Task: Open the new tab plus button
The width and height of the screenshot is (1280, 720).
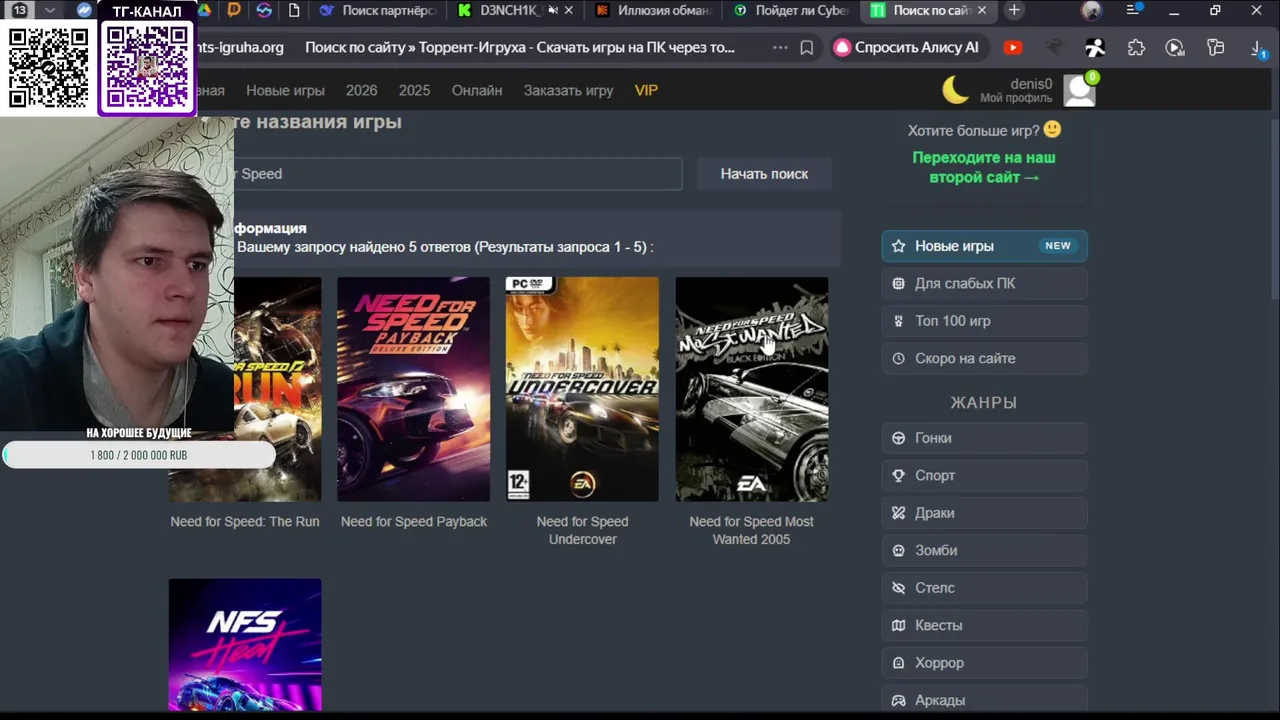Action: (x=1014, y=11)
